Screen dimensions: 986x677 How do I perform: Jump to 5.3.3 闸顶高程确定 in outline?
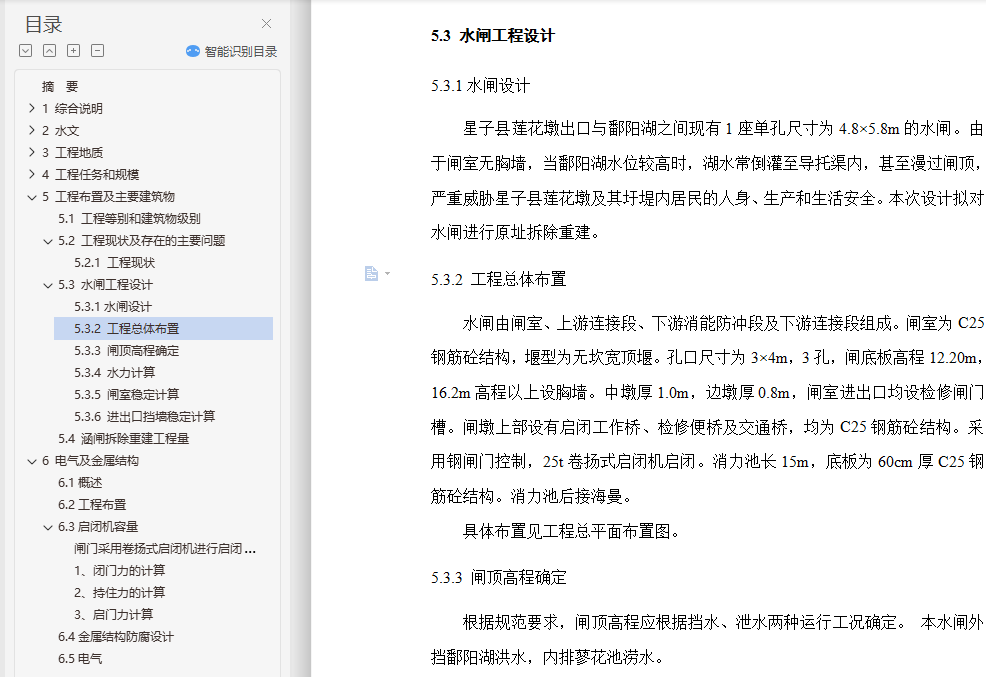[126, 351]
